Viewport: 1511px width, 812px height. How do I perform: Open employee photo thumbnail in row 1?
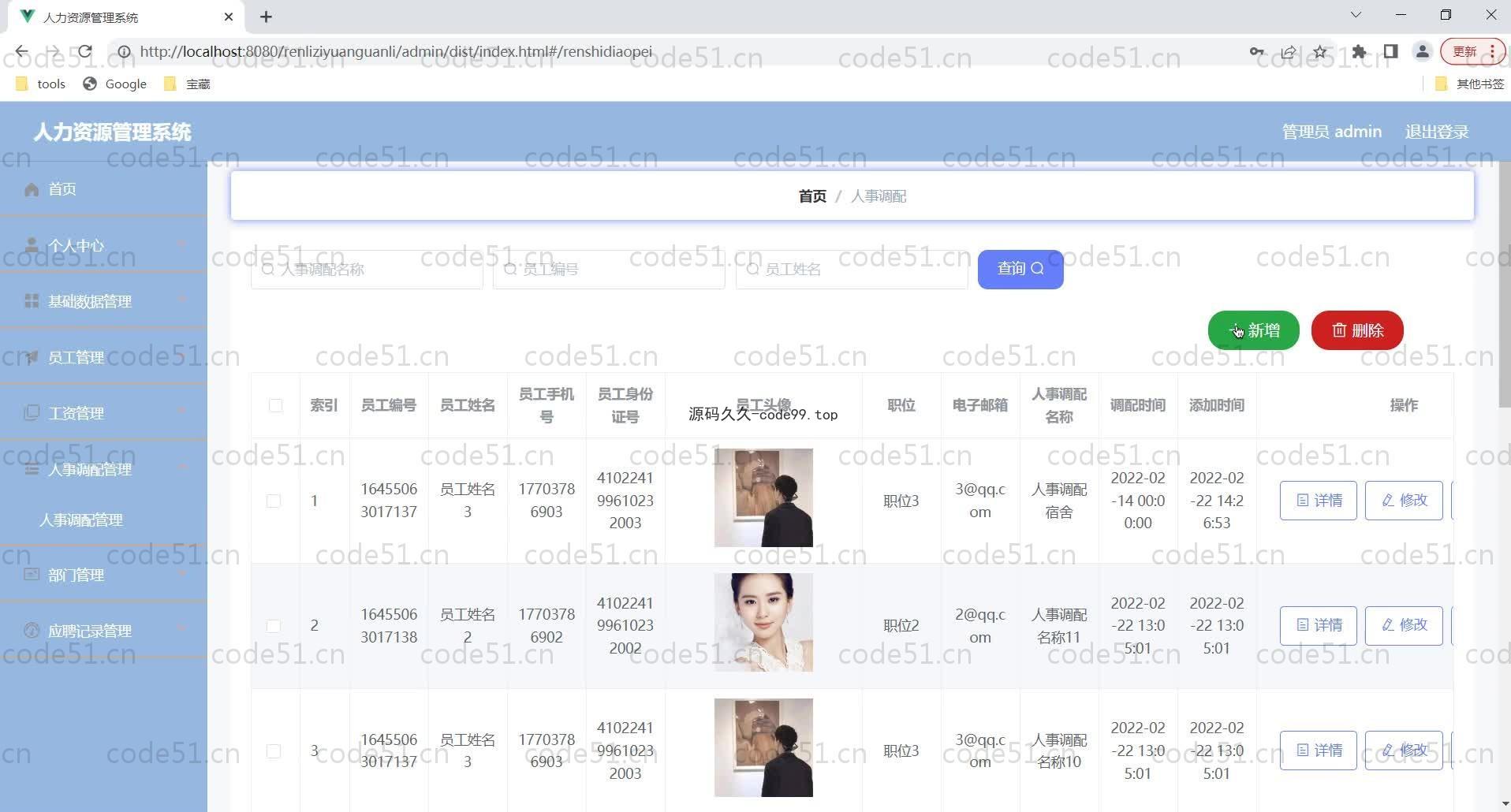(x=763, y=497)
